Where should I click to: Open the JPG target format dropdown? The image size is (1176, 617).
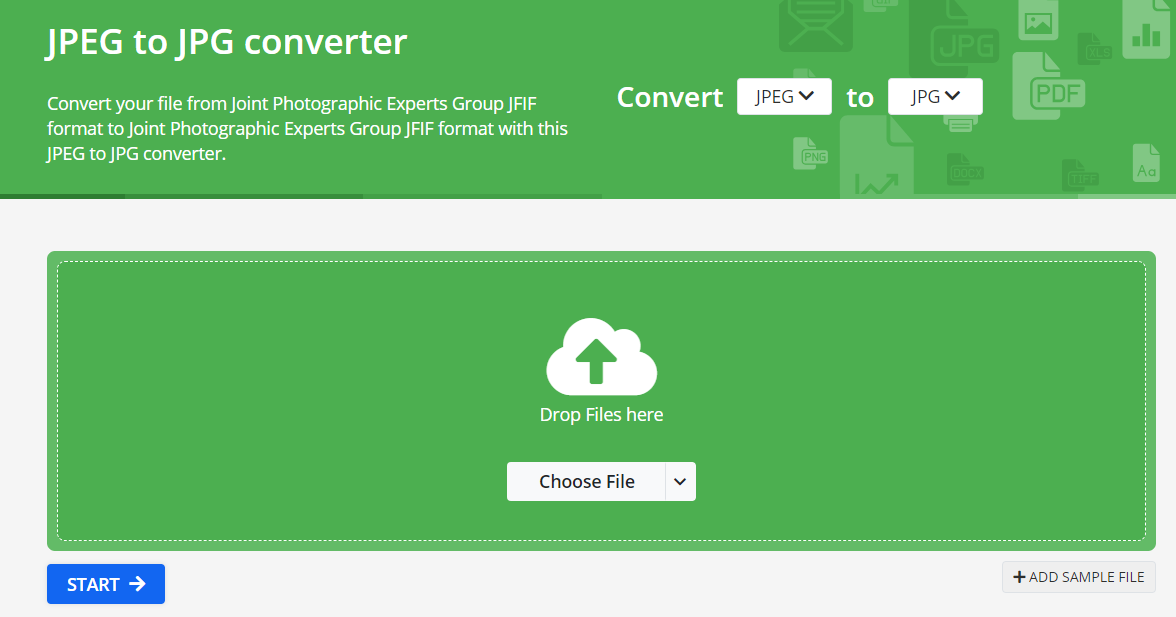coord(935,97)
